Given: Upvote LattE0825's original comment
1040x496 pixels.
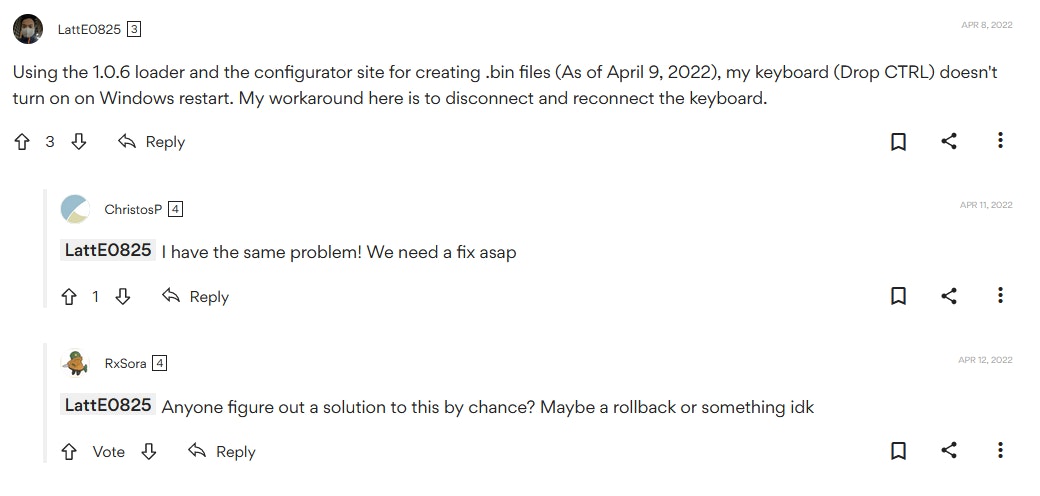Looking at the screenshot, I should pyautogui.click(x=22, y=142).
